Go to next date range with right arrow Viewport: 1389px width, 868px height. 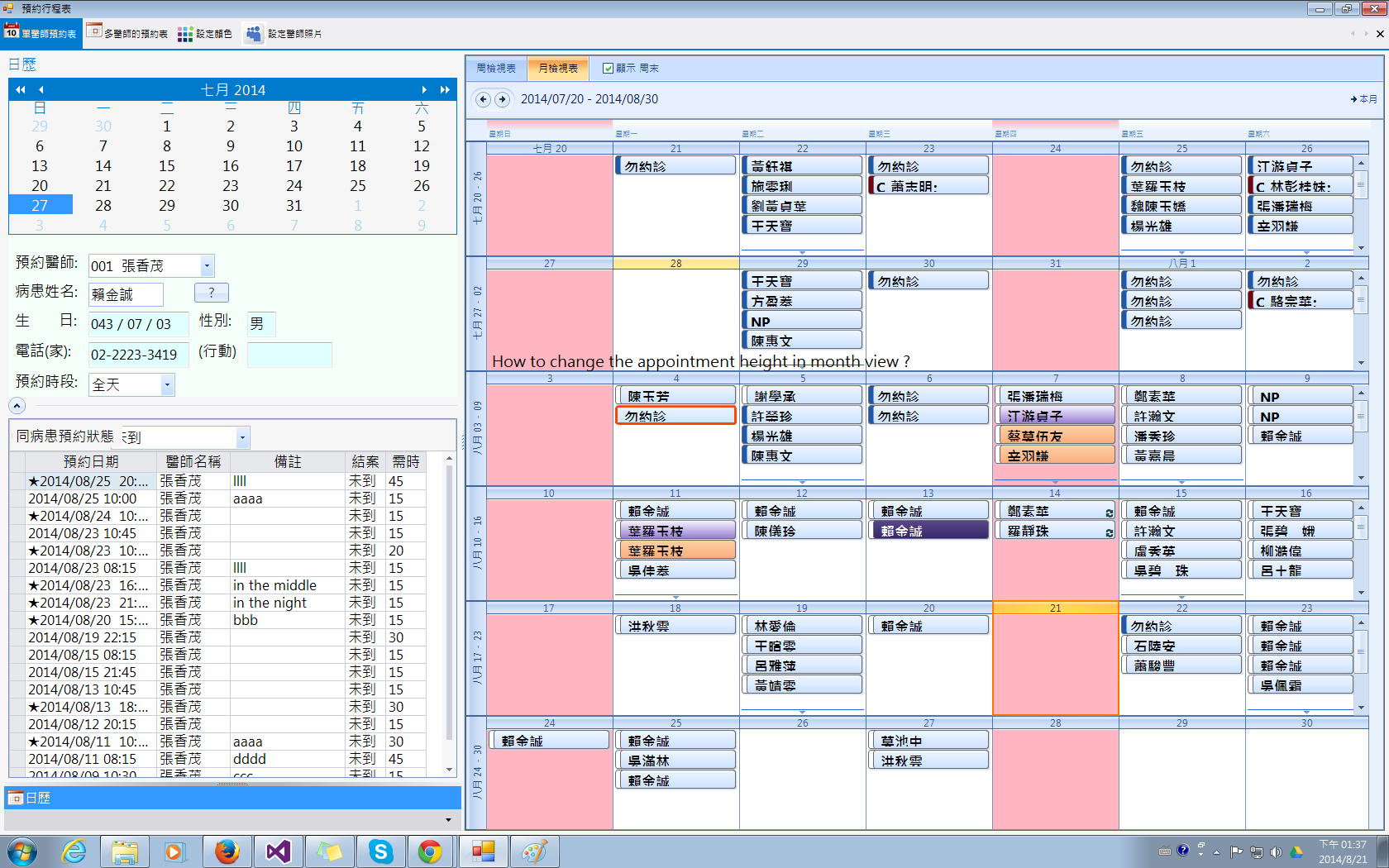coord(502,99)
